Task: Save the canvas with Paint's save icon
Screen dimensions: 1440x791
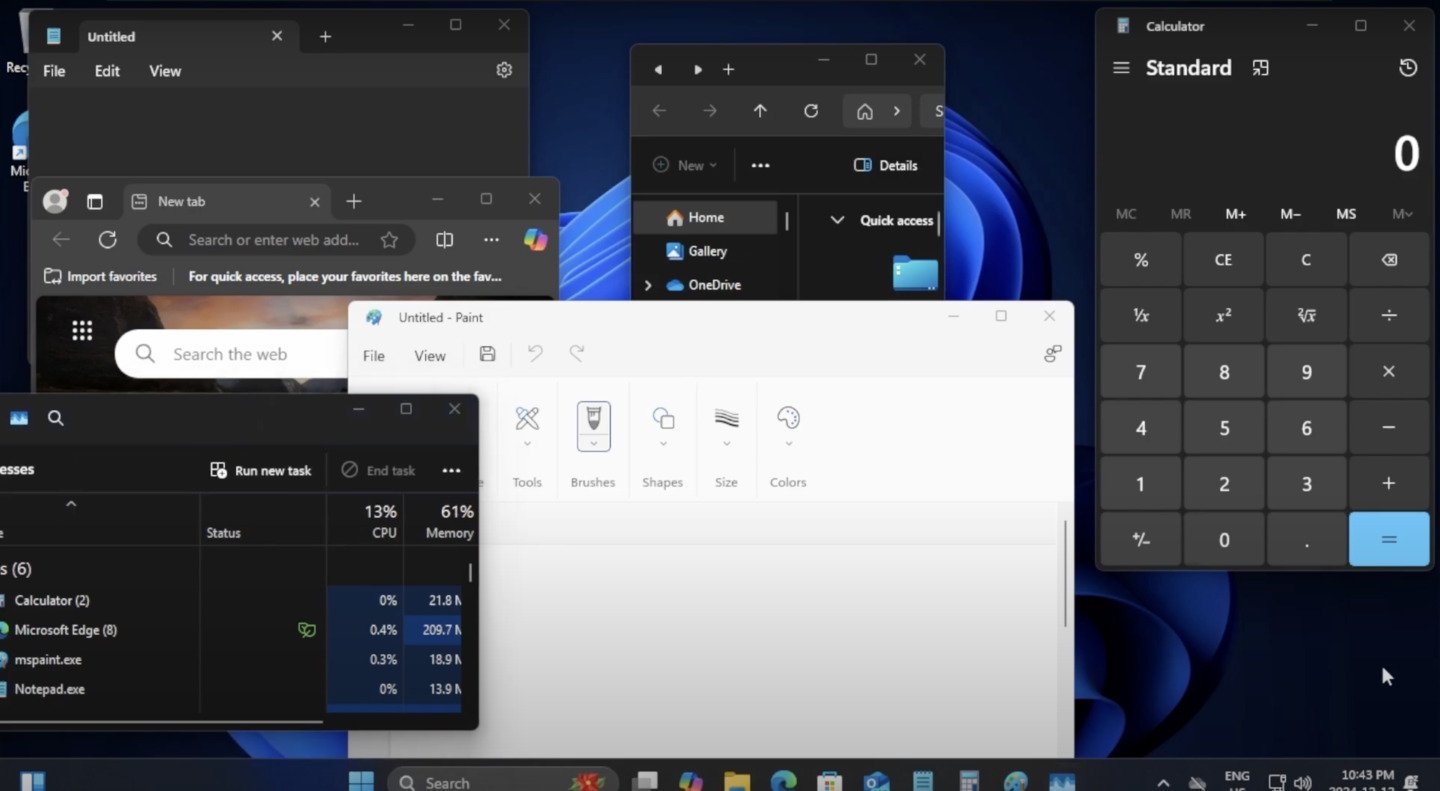Action: (487, 353)
